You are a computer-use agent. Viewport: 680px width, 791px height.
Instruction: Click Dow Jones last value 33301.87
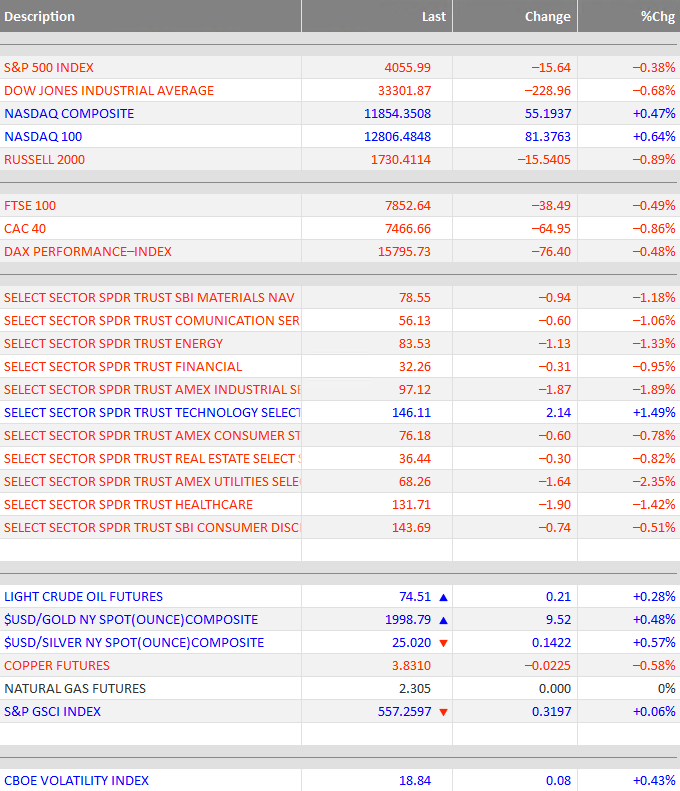click(405, 91)
